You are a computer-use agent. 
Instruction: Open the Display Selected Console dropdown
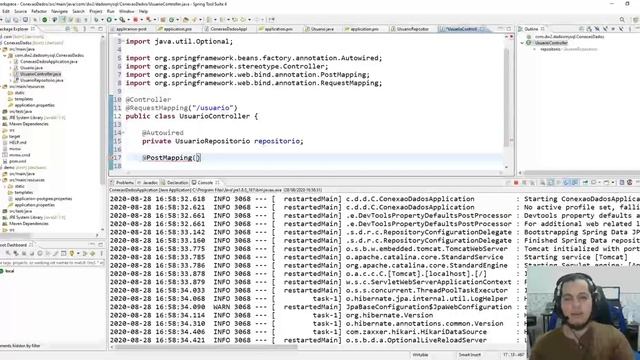599,182
